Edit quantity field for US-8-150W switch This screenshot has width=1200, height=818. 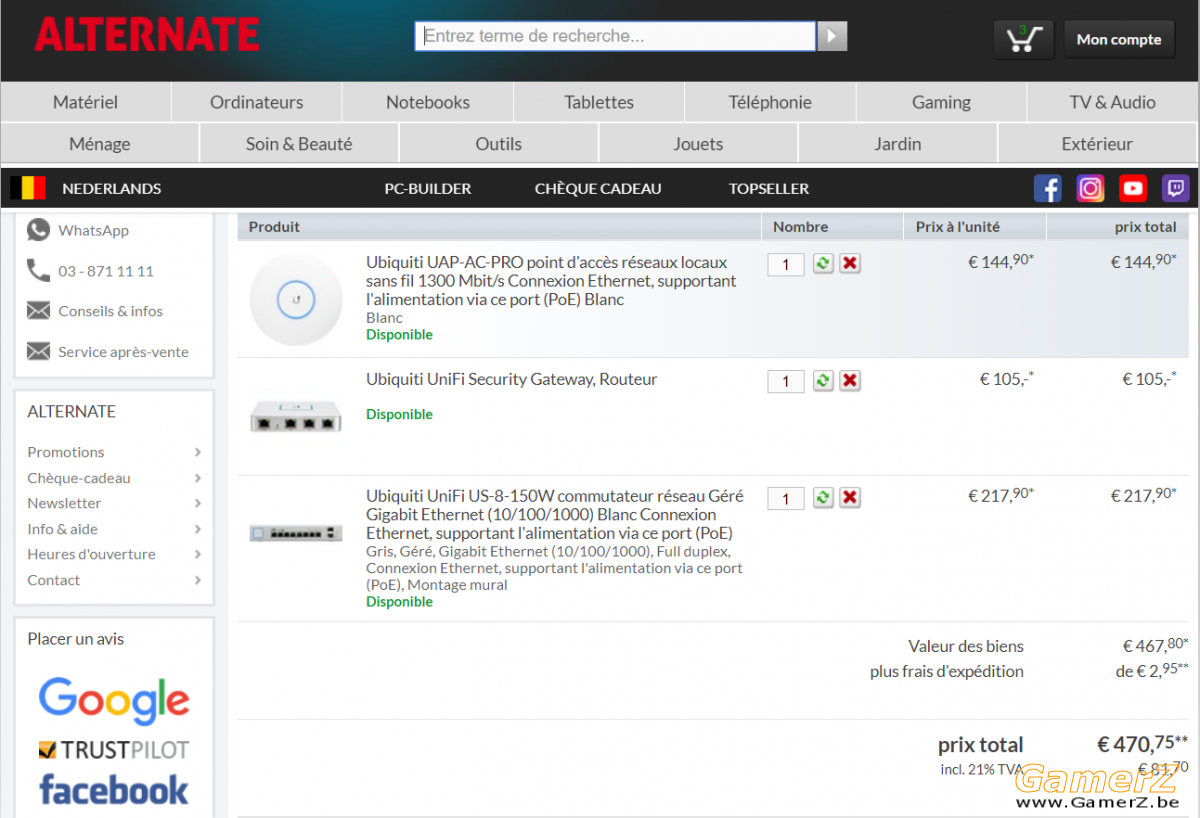(x=786, y=498)
